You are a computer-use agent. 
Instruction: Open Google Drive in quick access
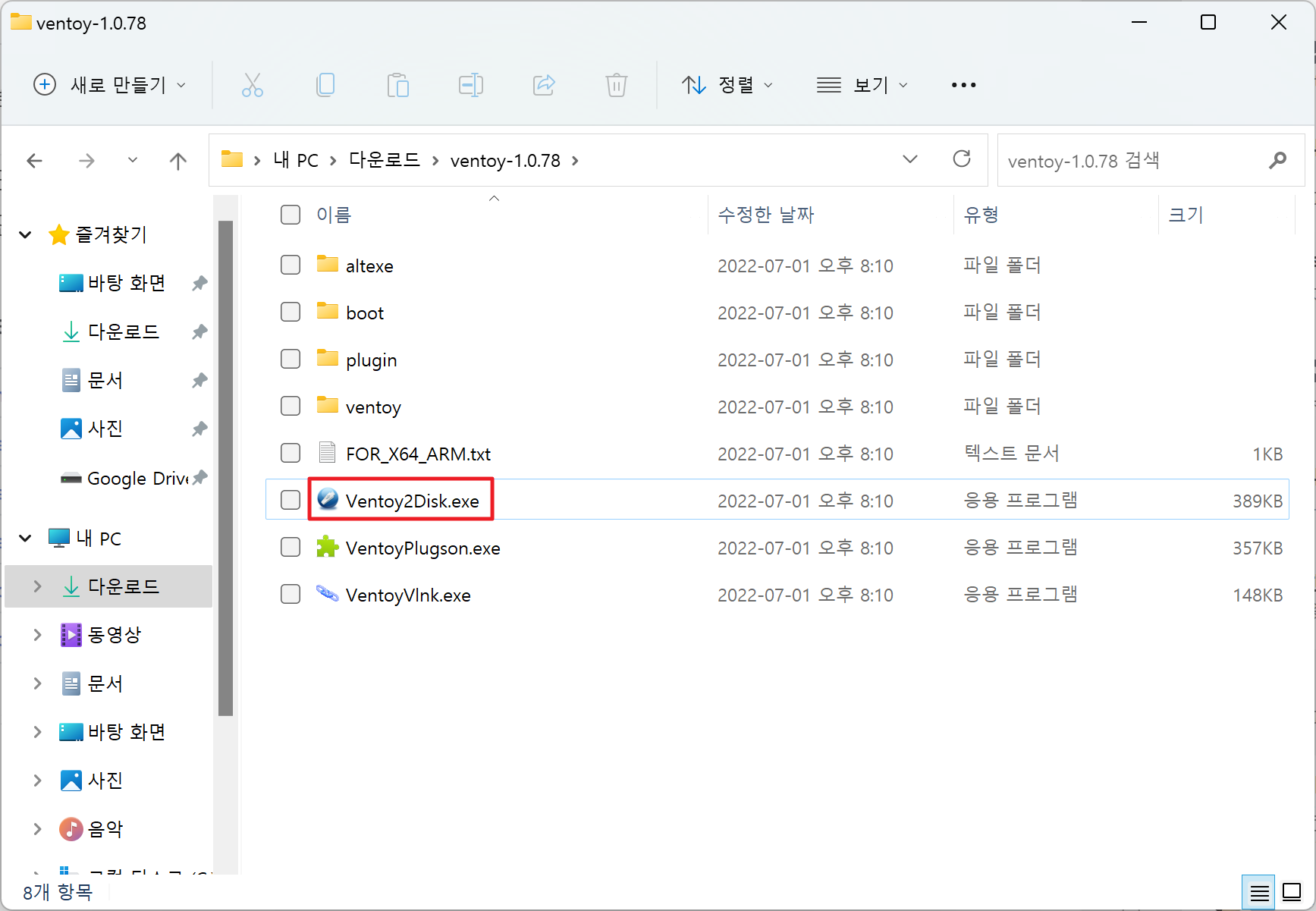point(125,478)
